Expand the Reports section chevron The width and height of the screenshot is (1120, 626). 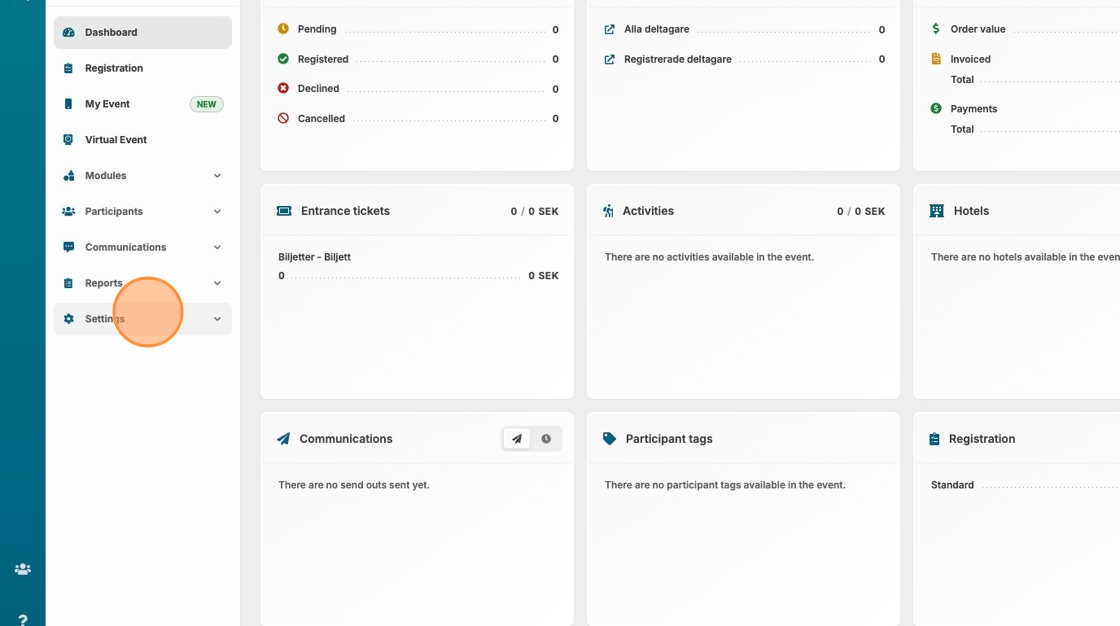pyautogui.click(x=217, y=283)
